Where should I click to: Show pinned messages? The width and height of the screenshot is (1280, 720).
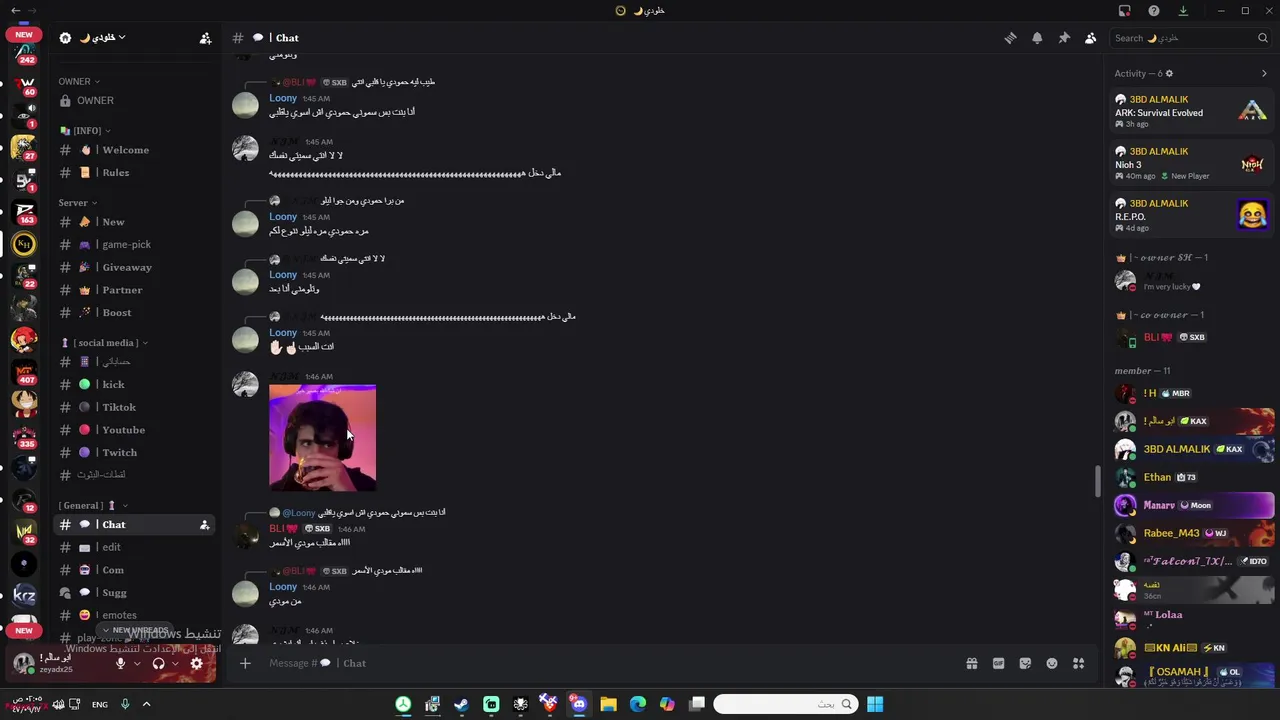click(x=1064, y=38)
